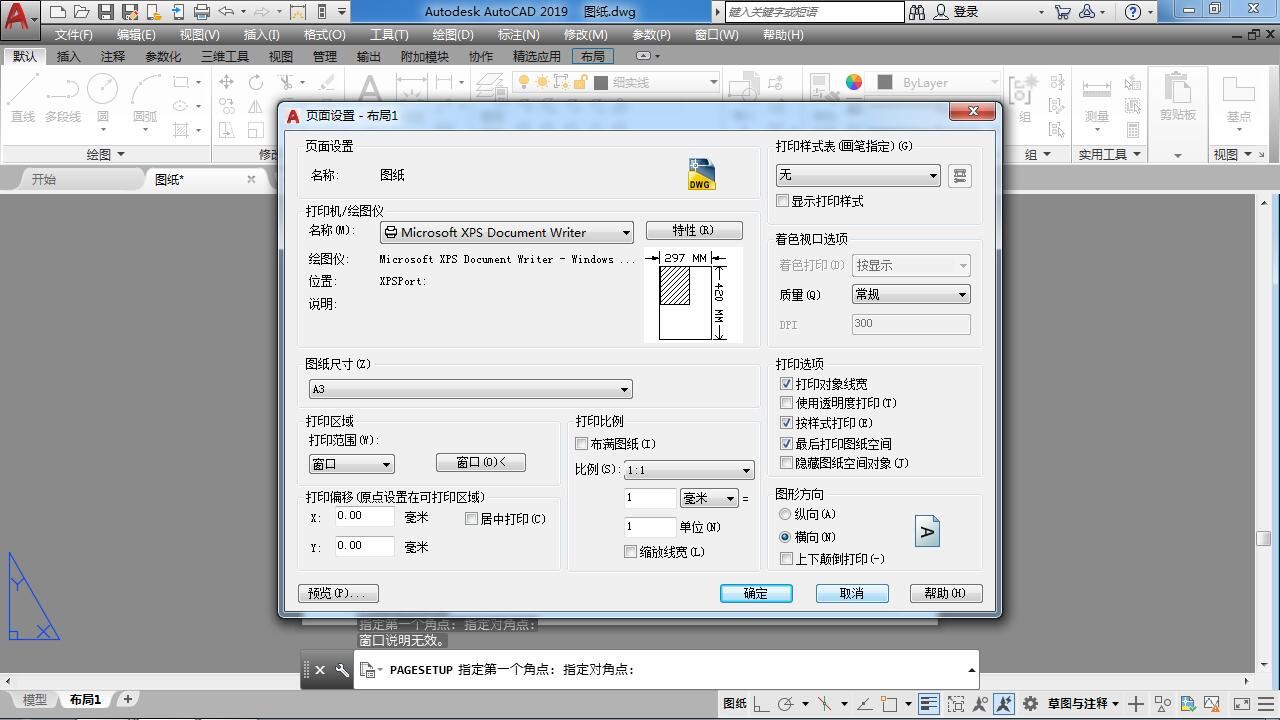Open the AutoCAD application menu logo

coord(18,18)
